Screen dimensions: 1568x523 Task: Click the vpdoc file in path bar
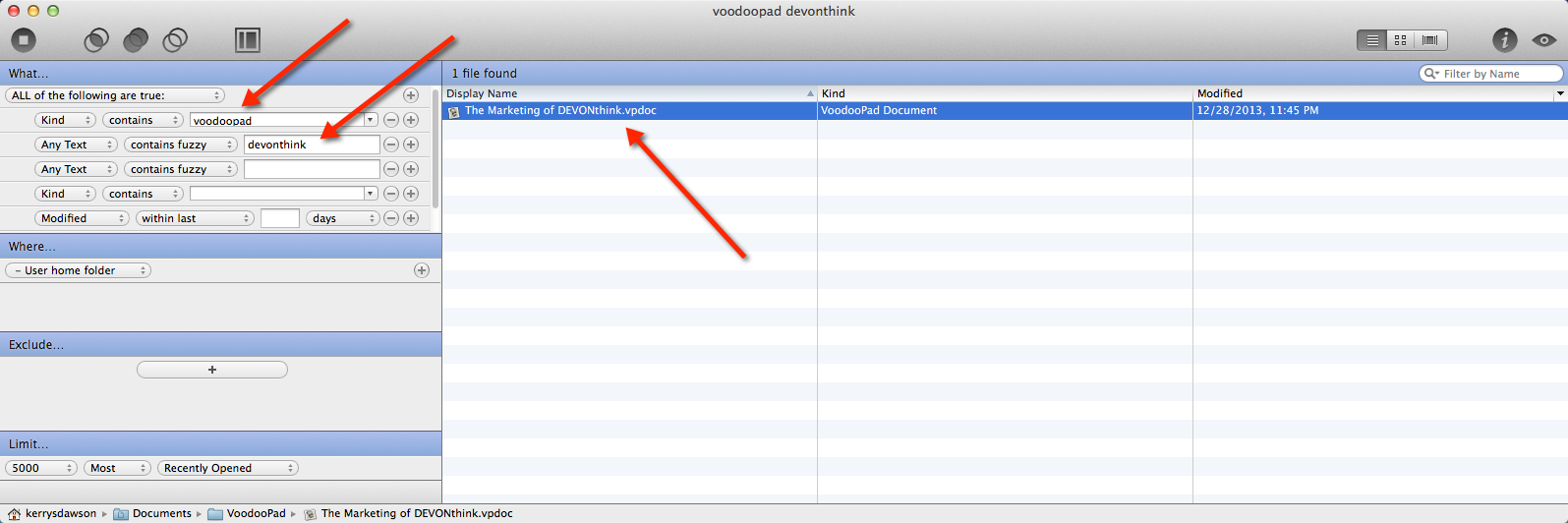pyautogui.click(x=408, y=513)
